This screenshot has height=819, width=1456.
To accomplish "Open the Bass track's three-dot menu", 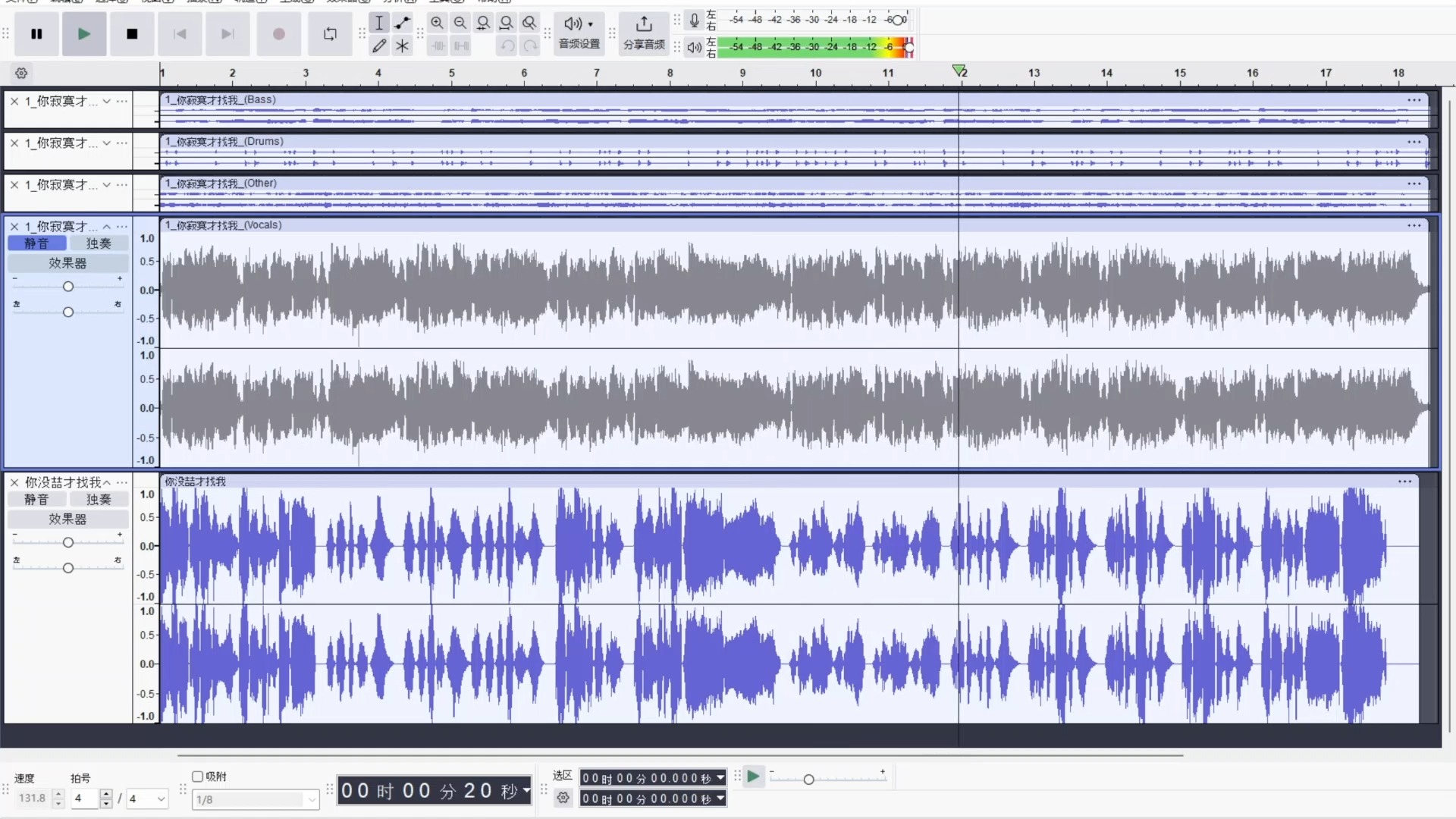I will pos(122,101).
